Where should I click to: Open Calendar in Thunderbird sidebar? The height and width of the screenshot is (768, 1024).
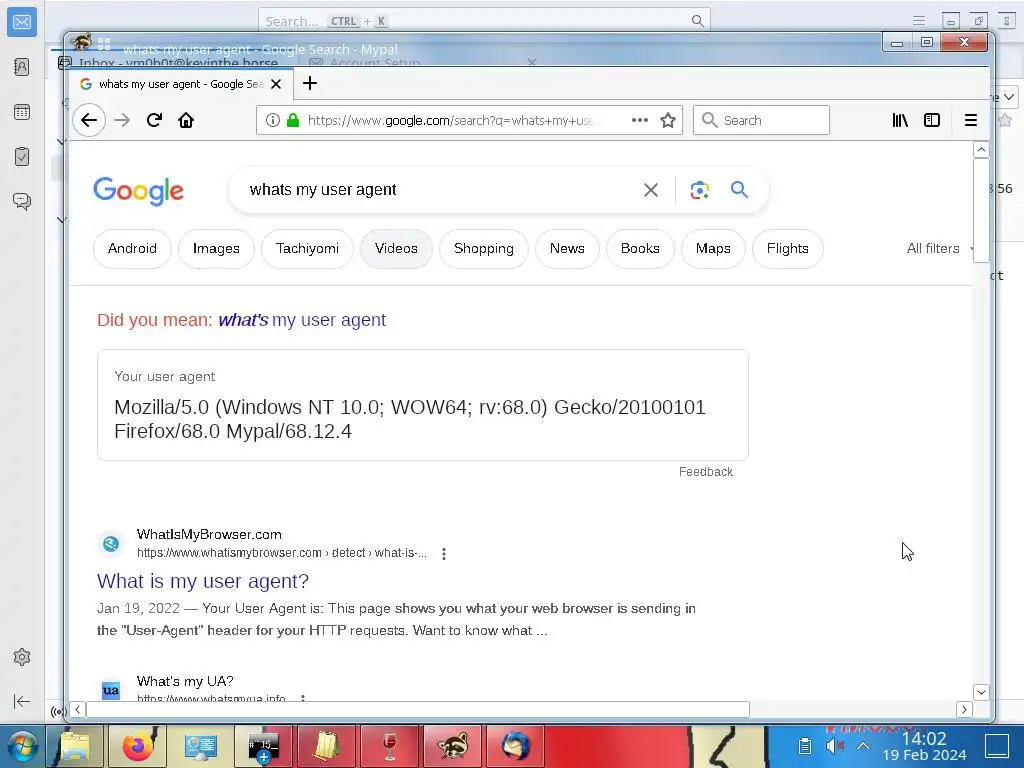click(x=22, y=112)
